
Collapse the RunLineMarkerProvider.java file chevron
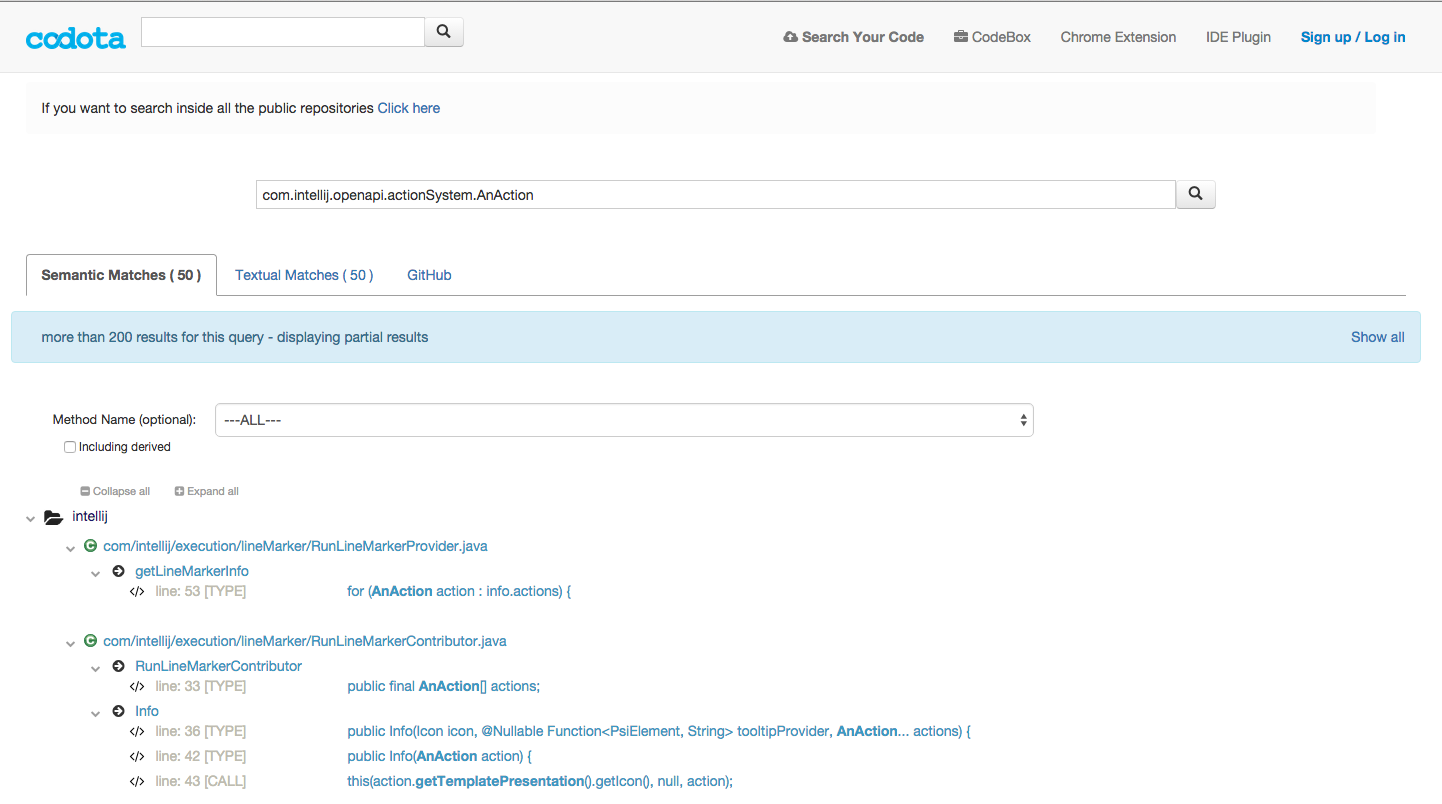click(x=70, y=547)
